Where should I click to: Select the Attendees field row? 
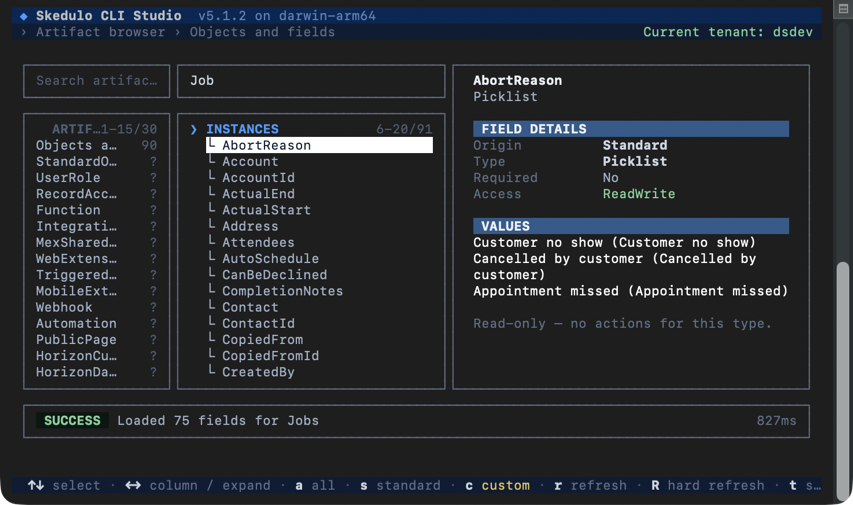tap(319, 243)
